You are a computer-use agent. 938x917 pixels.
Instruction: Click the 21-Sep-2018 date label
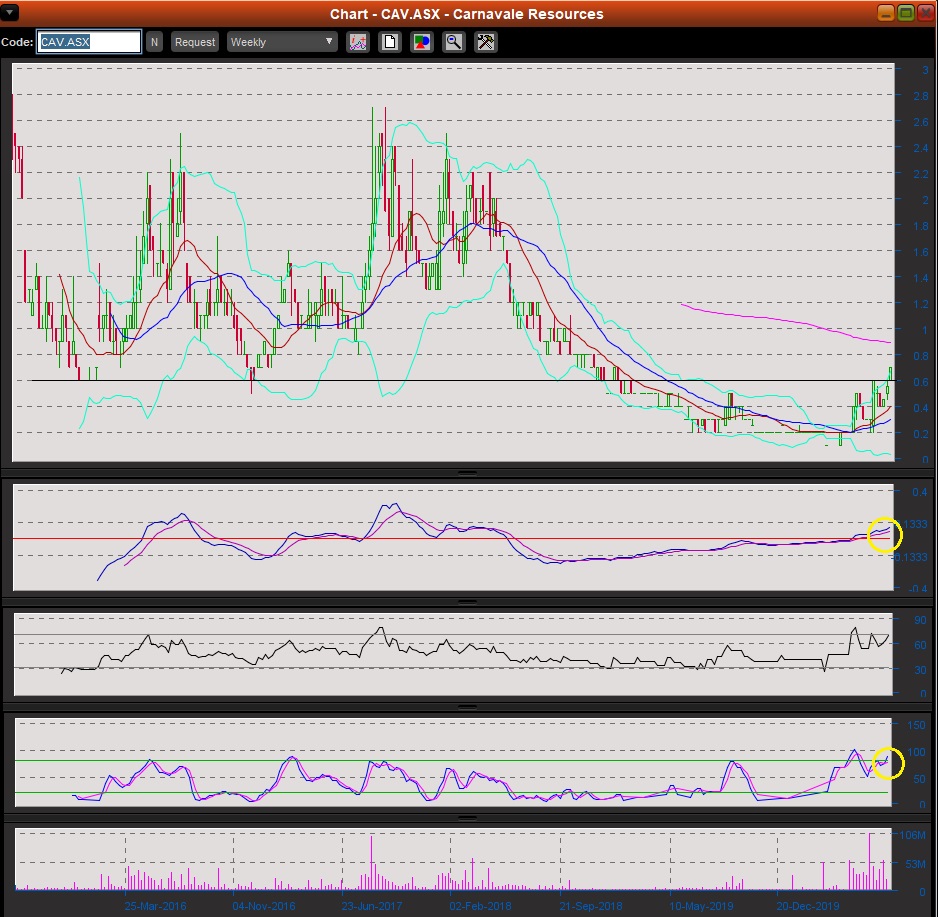(x=590, y=906)
